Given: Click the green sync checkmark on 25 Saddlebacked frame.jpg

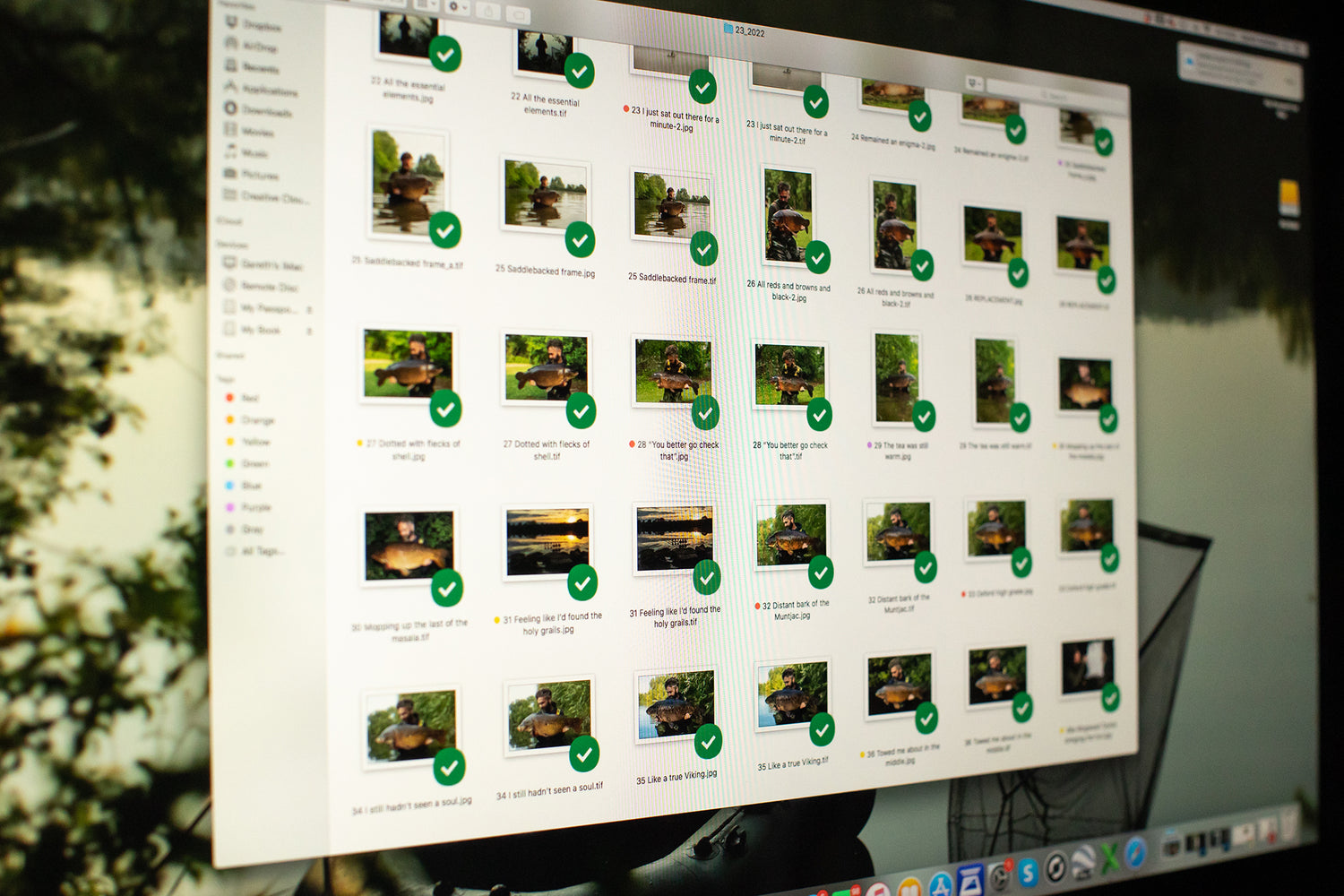Looking at the screenshot, I should click(581, 239).
